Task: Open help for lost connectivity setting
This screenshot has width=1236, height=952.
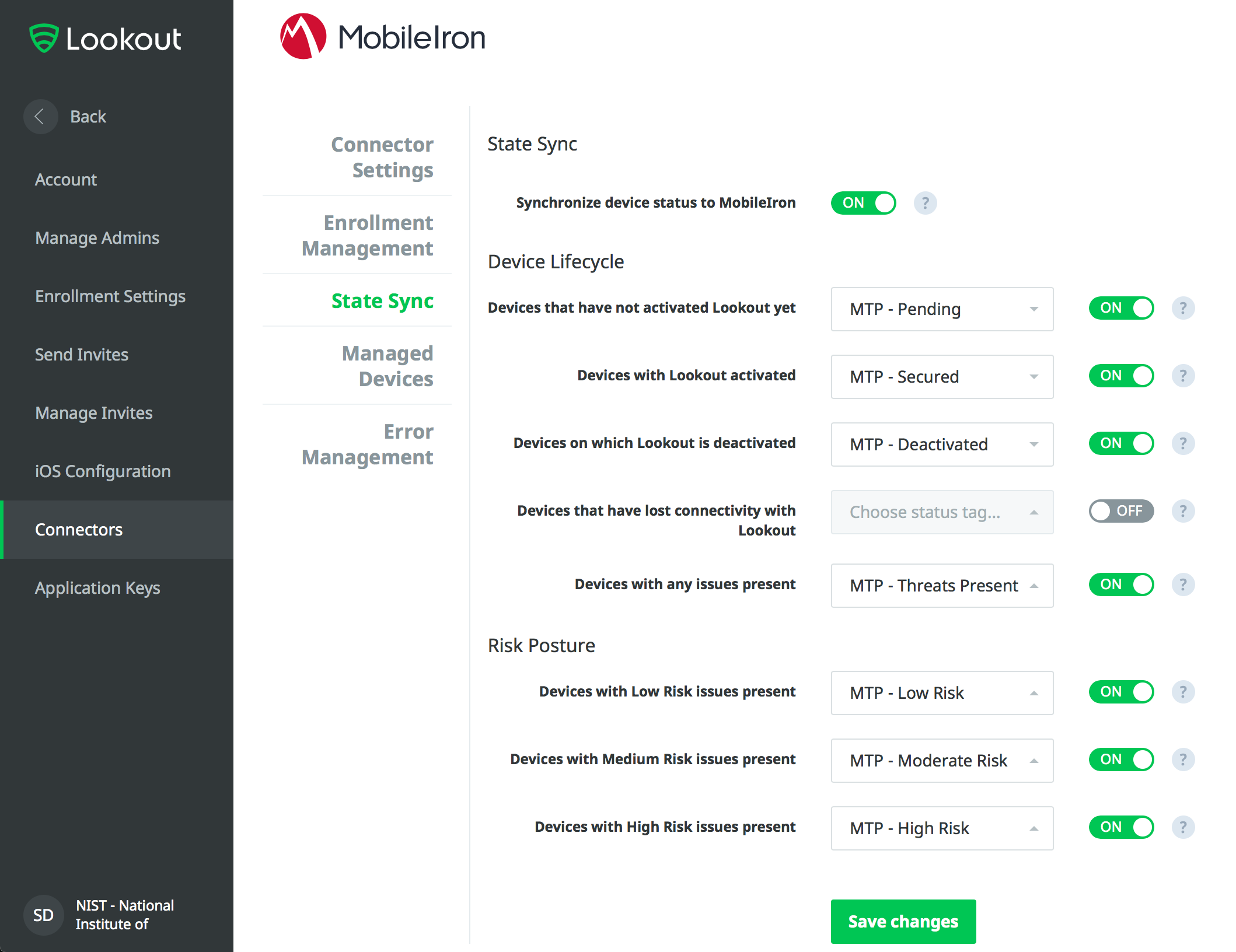Action: [1183, 511]
